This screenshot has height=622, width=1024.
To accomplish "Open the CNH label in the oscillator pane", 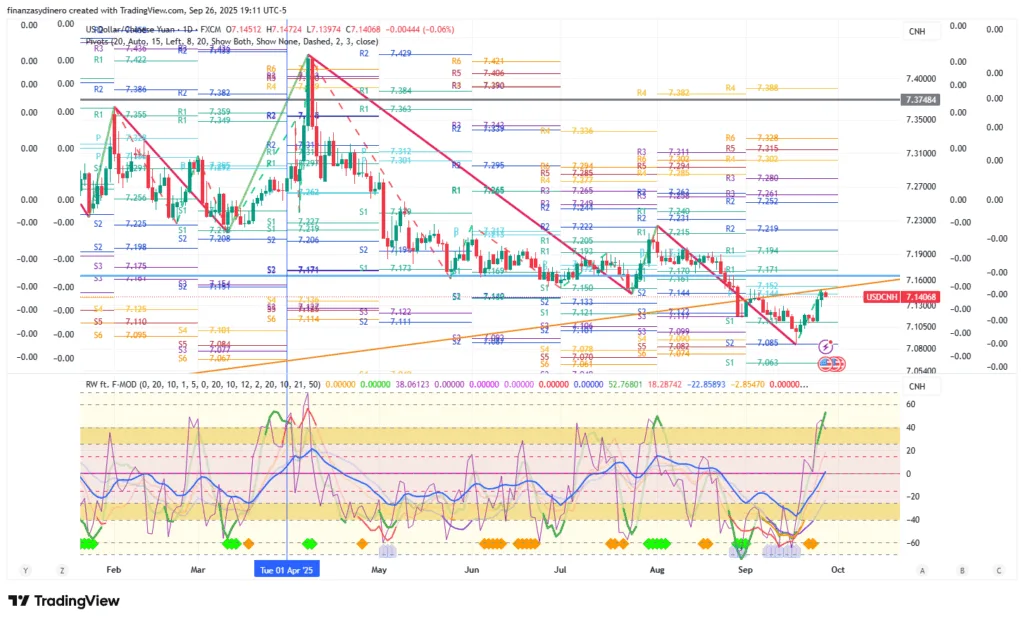I will point(917,385).
